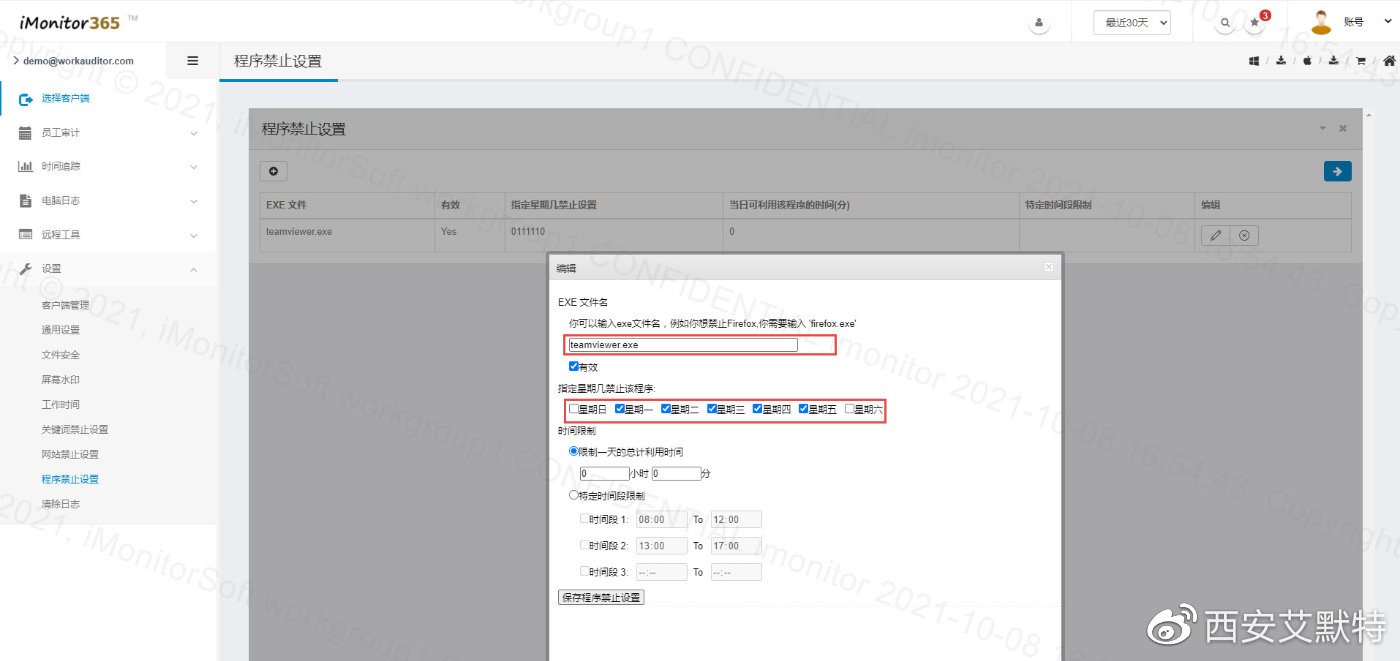This screenshot has height=661, width=1400.
Task: Expand the 员工审计 sidebar menu
Action: click(108, 133)
